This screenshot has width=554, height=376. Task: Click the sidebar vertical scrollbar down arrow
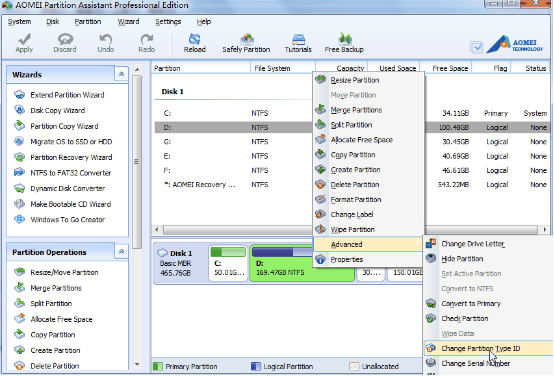pos(137,364)
